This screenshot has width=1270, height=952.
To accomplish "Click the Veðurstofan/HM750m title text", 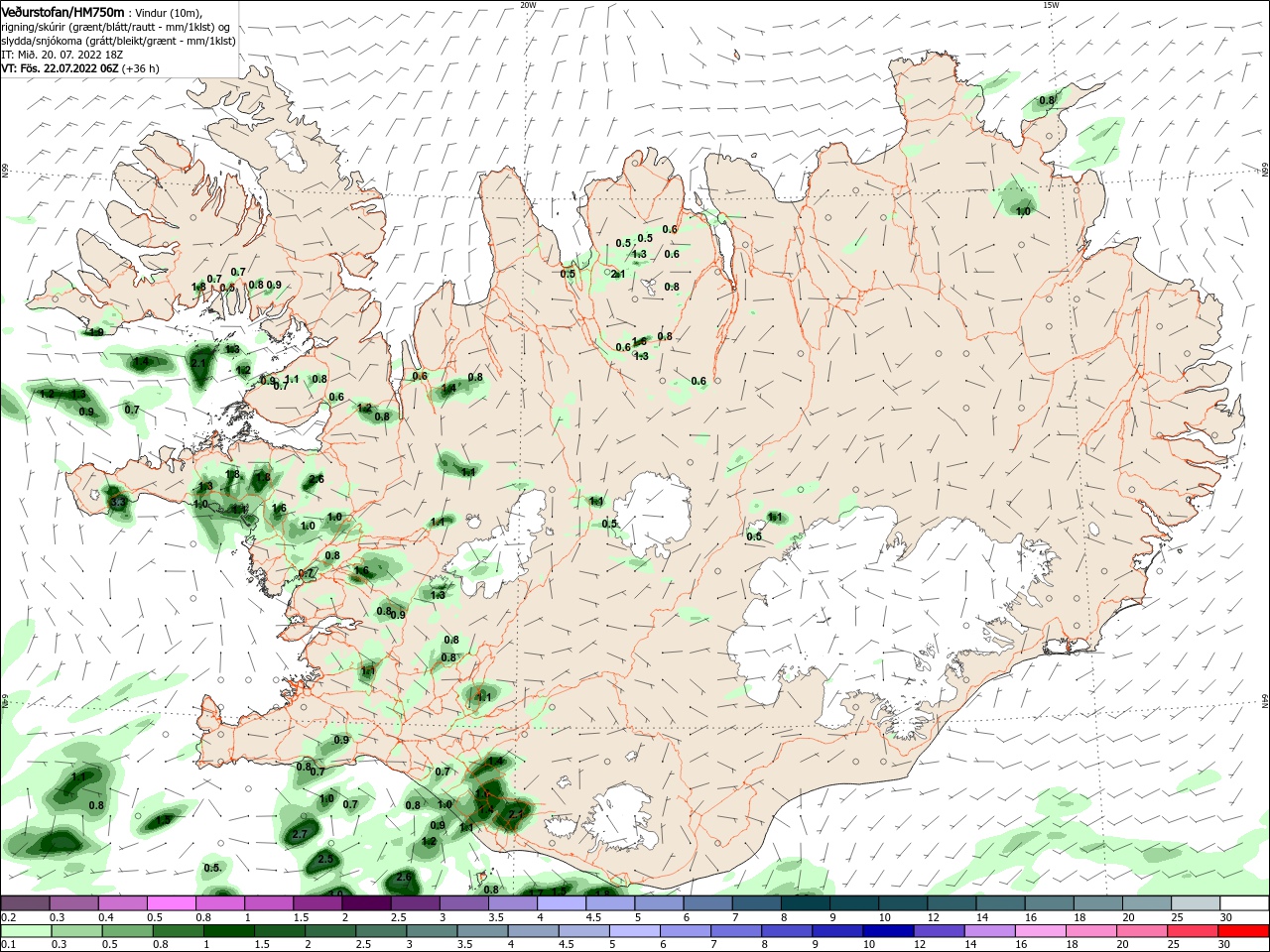I will tap(63, 11).
